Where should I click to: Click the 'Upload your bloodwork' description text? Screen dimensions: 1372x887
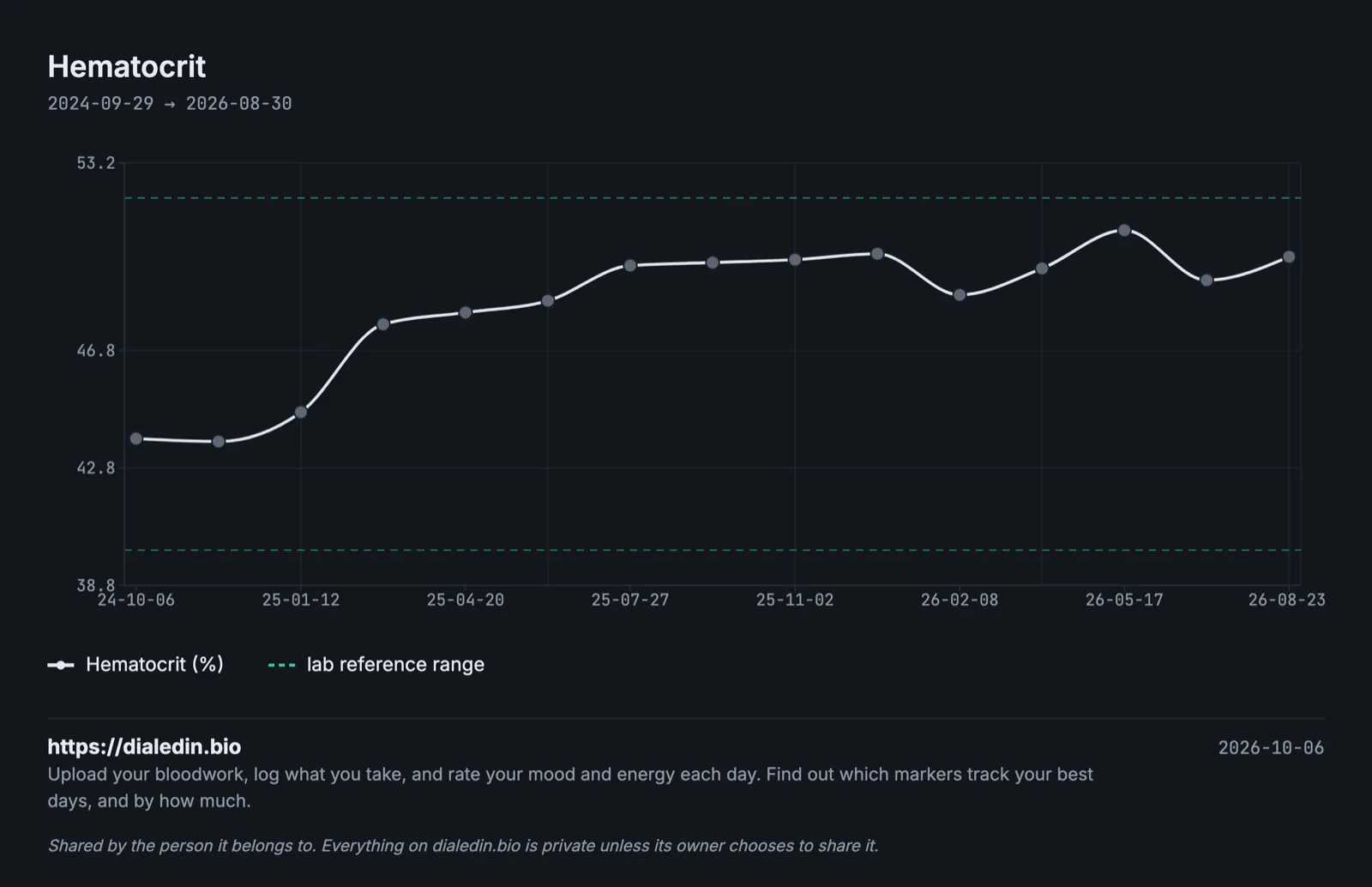point(570,787)
